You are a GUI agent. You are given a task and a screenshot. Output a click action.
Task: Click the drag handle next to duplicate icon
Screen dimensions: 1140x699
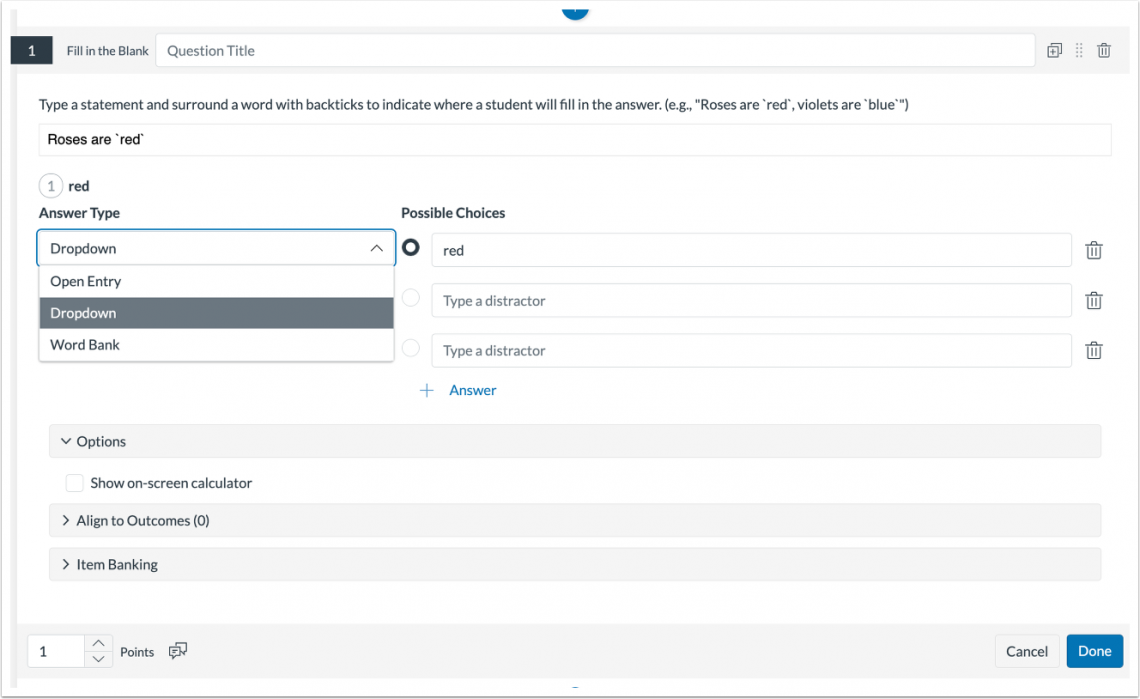point(1078,49)
